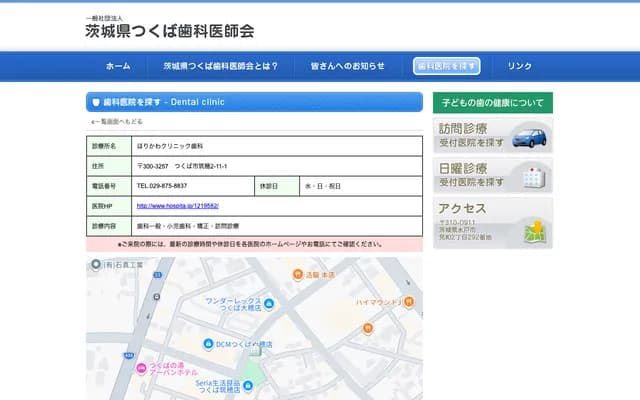This screenshot has height=400, width=640.
Task: Click the (有)石真工業 gray location pin
Action: 96,266
